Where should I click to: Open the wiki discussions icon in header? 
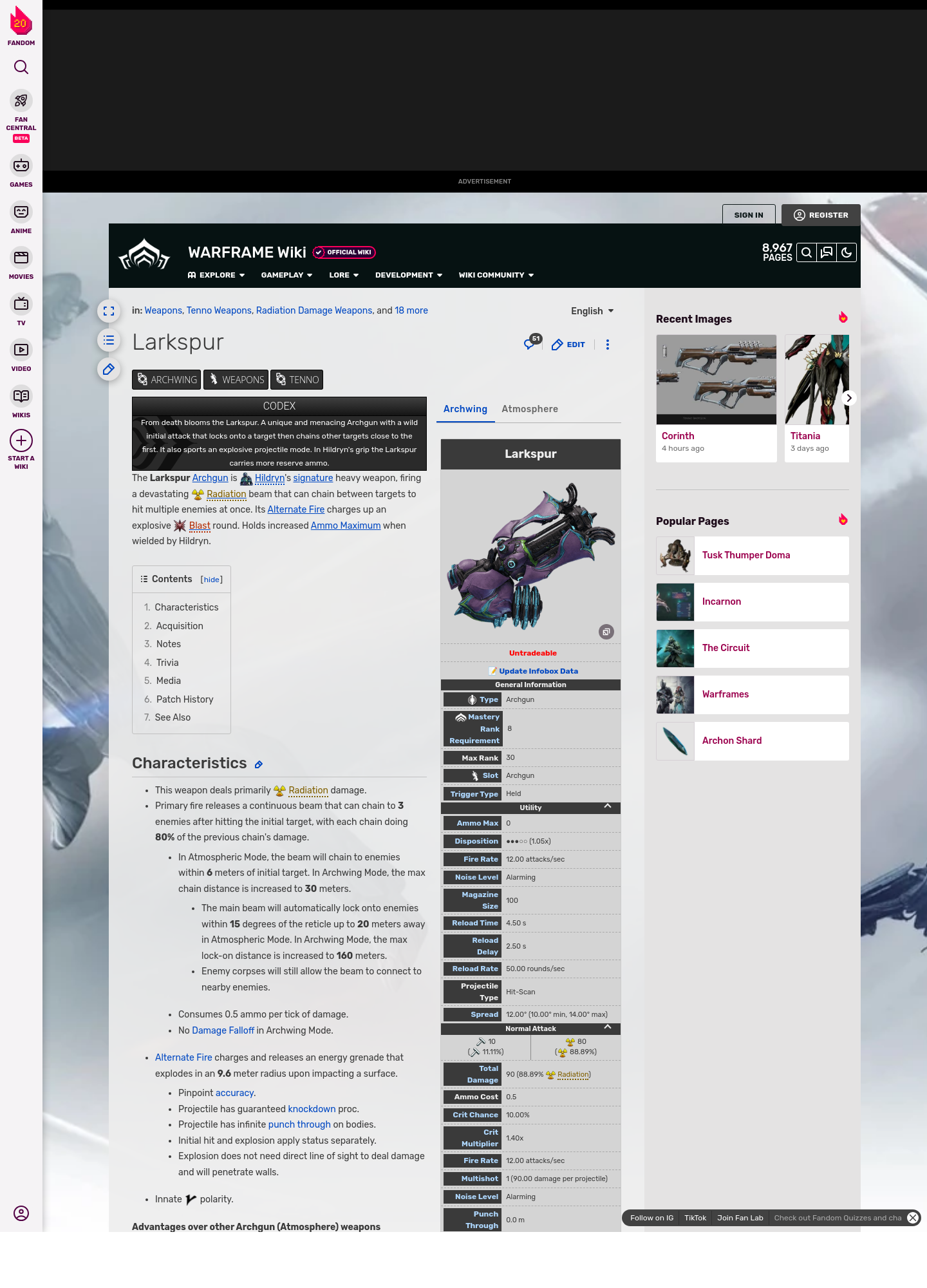pos(827,252)
